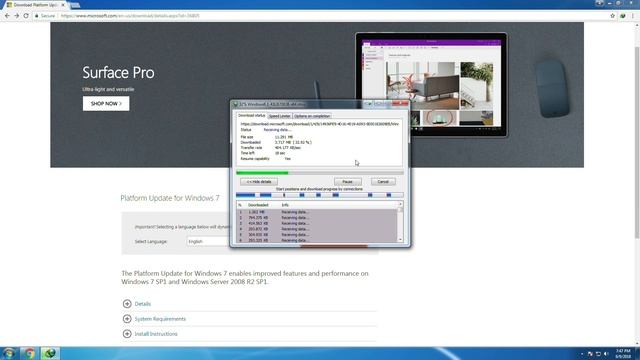Click the Transfer rate value in the dialog
The image size is (640, 360).
click(287, 148)
